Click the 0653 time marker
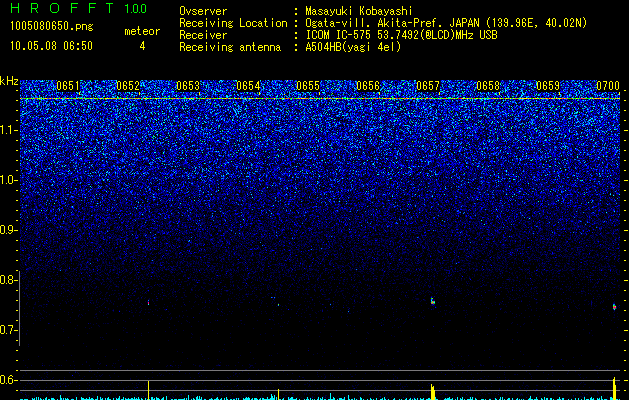 (188, 86)
